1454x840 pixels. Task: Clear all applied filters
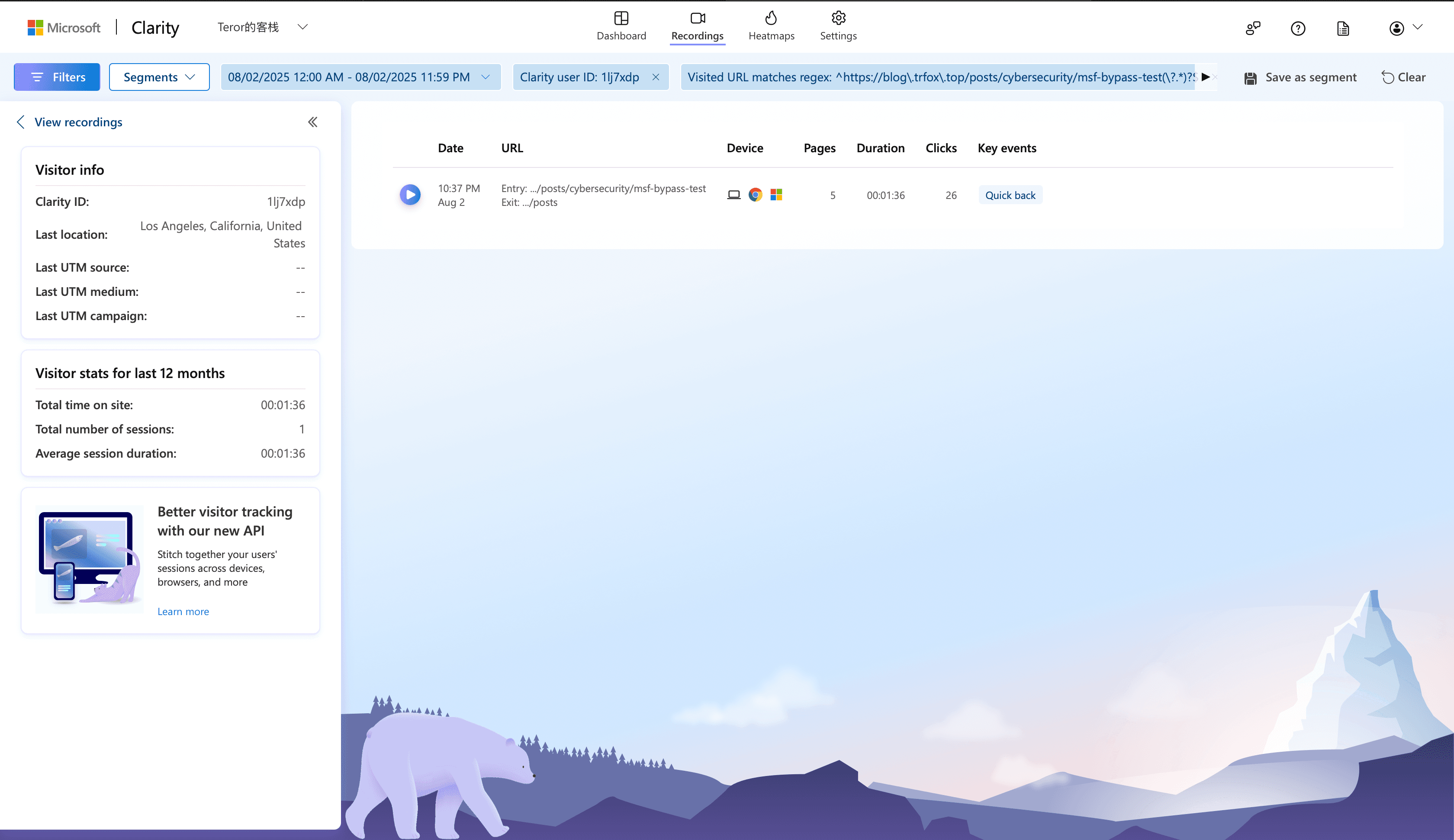1403,77
